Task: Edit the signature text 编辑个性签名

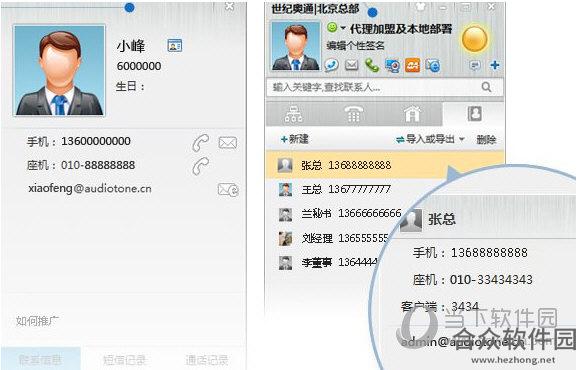Action: (x=355, y=46)
